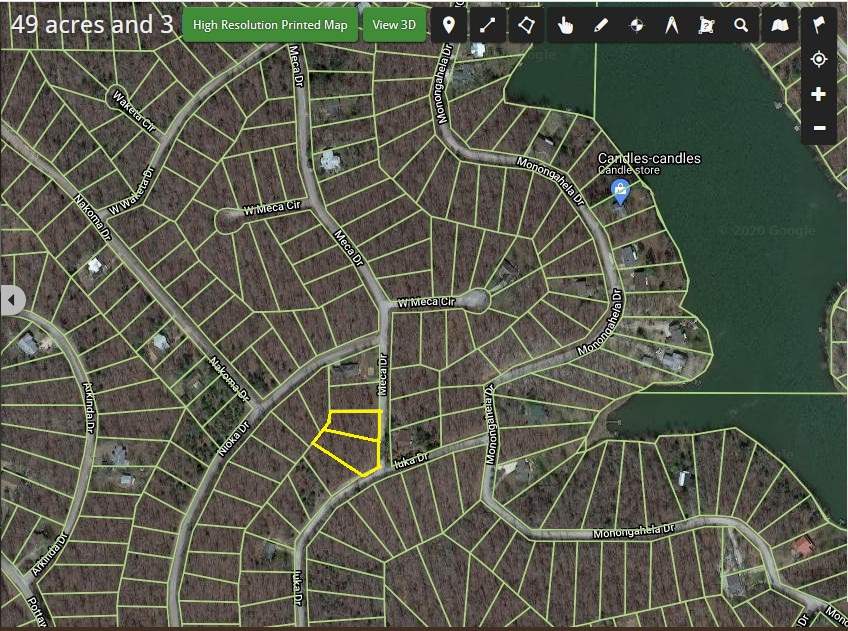Screen dimensions: 848x631
Task: Click the parcel identify question-mark tool
Action: pyautogui.click(x=706, y=26)
